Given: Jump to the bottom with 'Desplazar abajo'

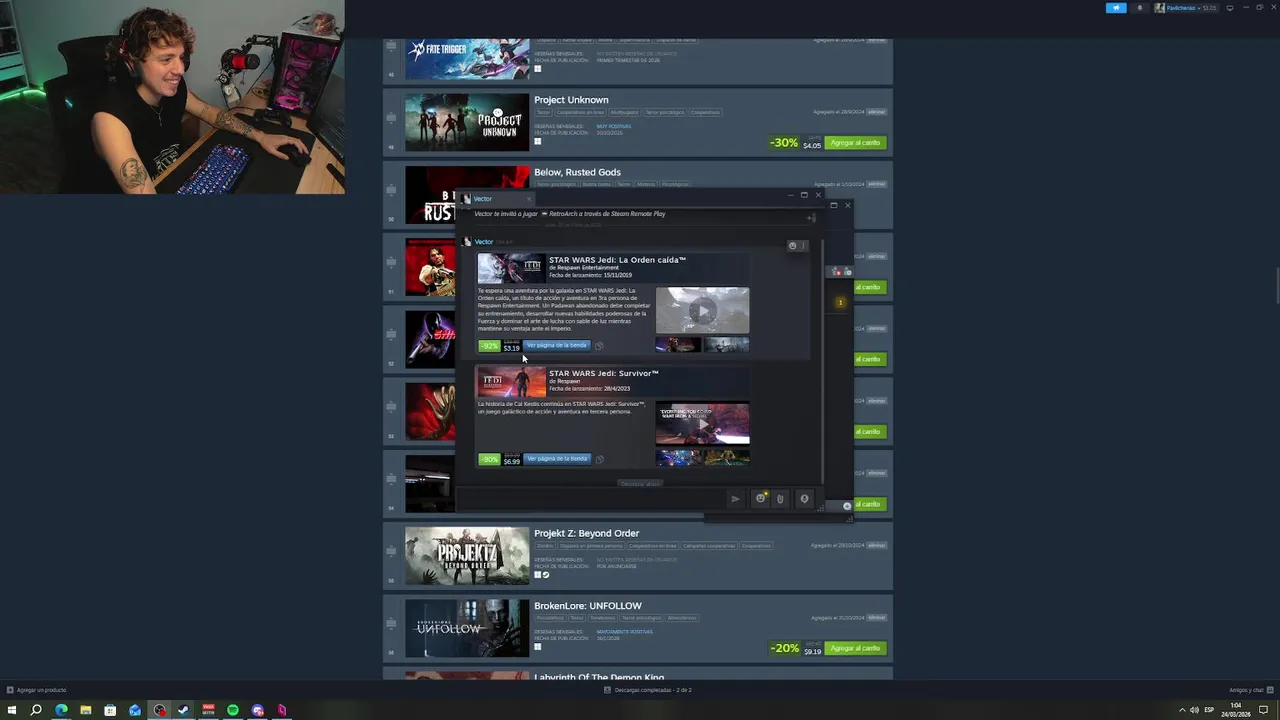Looking at the screenshot, I should (x=640, y=484).
